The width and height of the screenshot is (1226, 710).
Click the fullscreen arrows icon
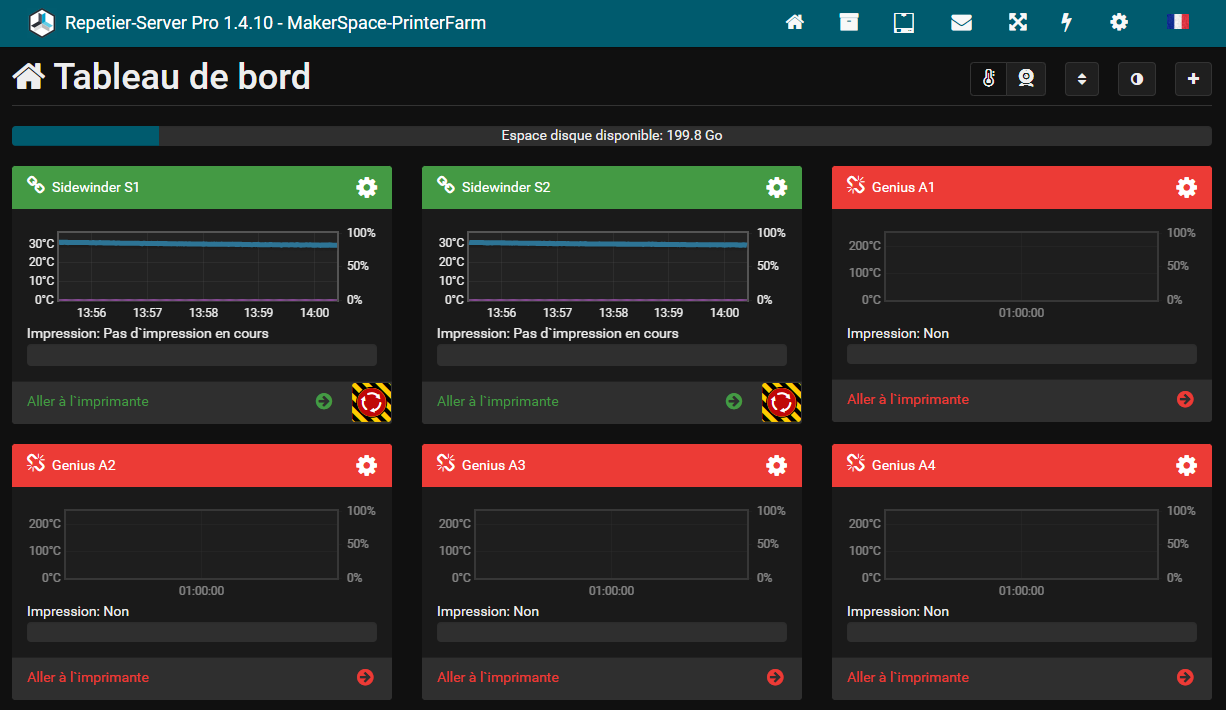tap(1017, 22)
